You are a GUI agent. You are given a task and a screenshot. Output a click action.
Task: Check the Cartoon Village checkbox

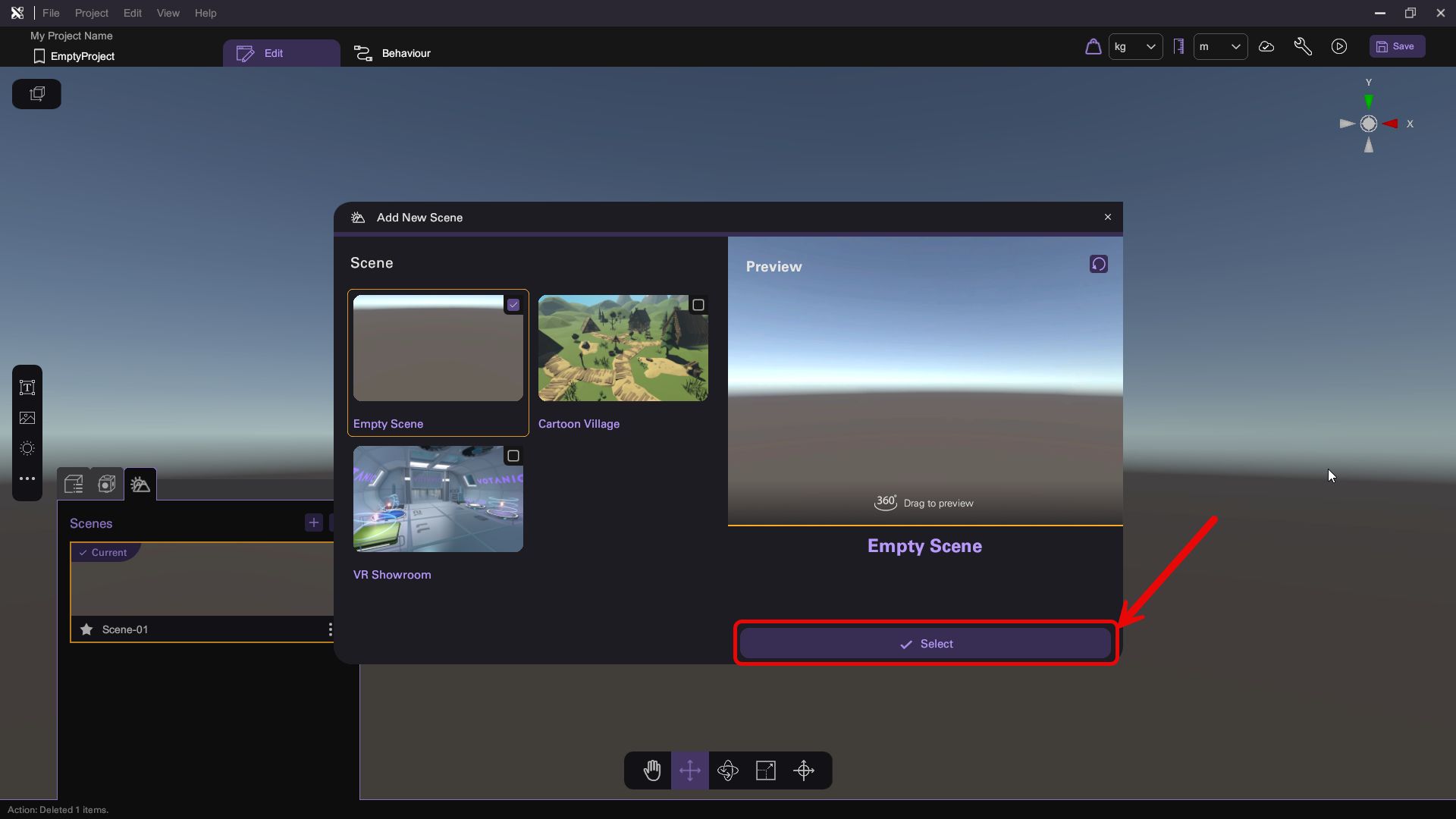[698, 305]
